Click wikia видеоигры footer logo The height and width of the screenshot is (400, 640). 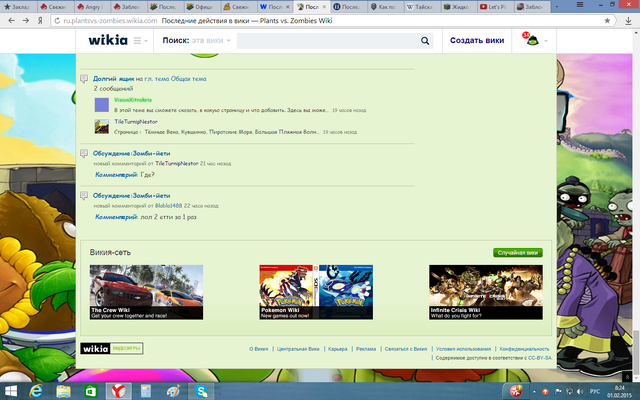point(111,349)
